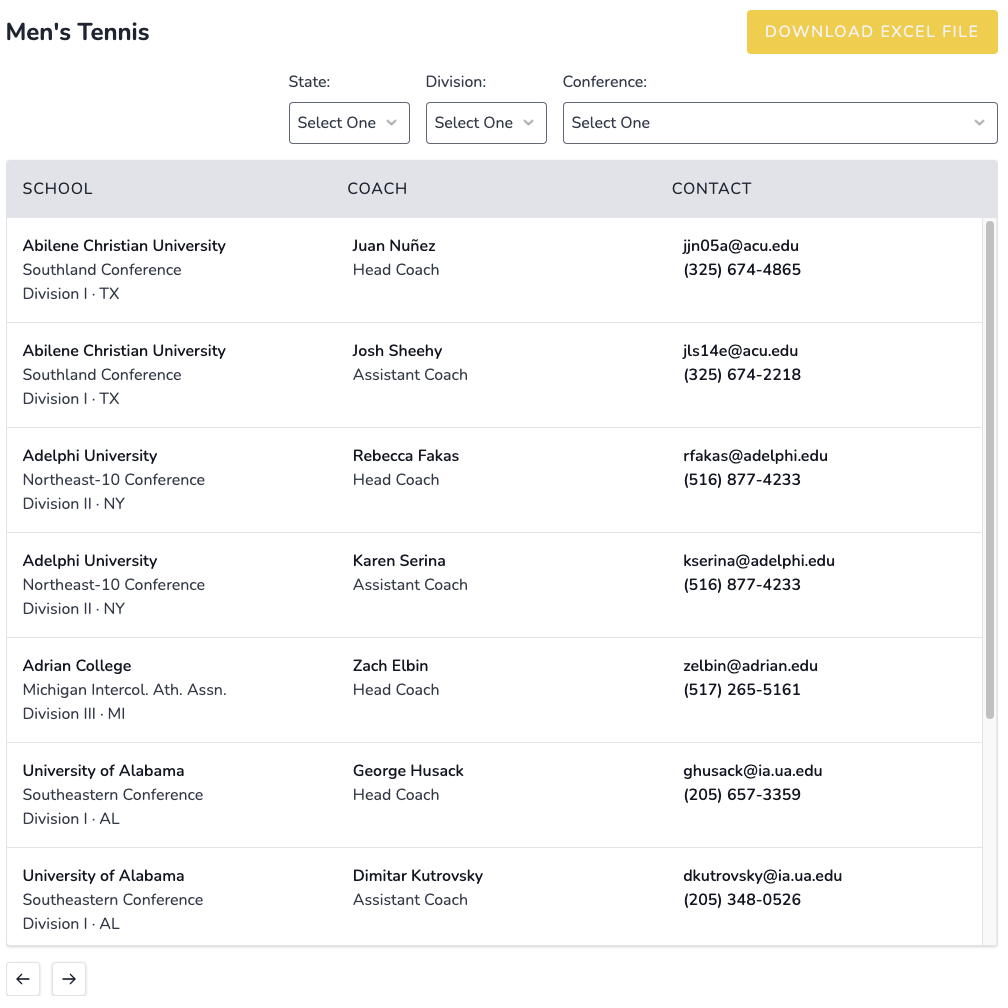The image size is (1008, 1008).
Task: Click the COACH column header
Action: click(x=377, y=188)
